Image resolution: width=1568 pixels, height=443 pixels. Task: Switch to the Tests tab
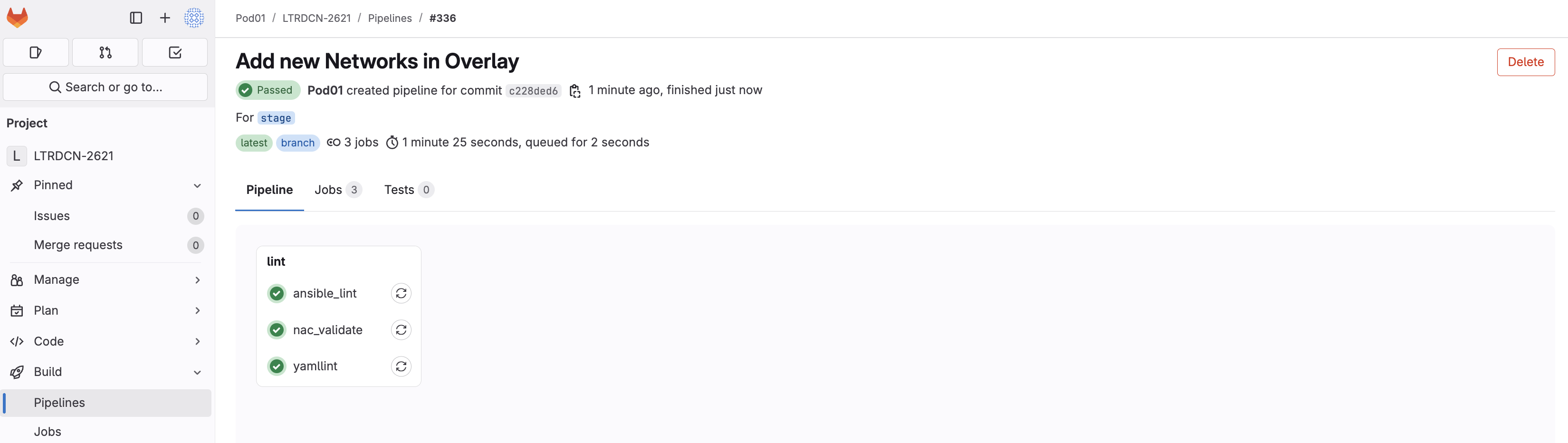(408, 190)
